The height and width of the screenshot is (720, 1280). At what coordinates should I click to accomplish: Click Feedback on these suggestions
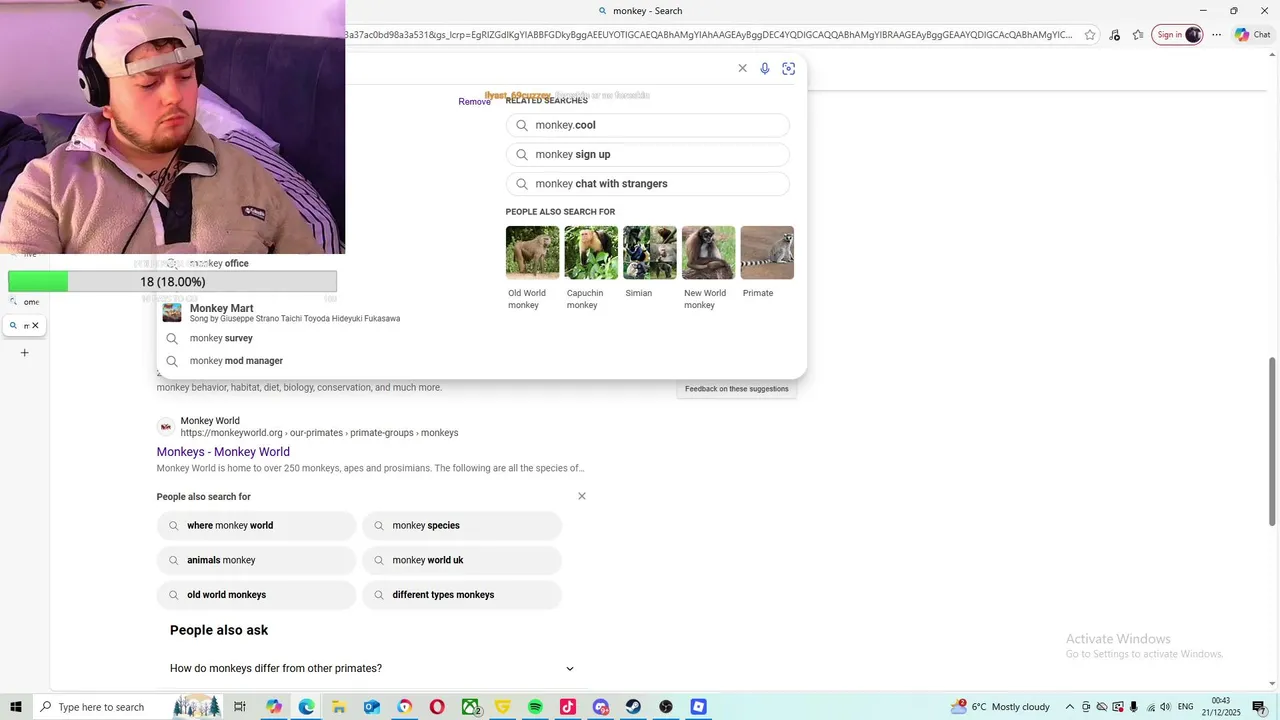click(737, 389)
